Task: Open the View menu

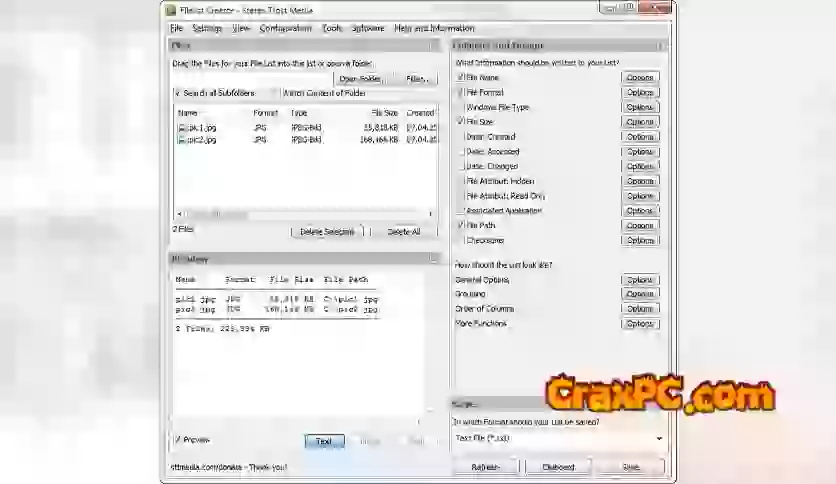Action: coord(241,28)
